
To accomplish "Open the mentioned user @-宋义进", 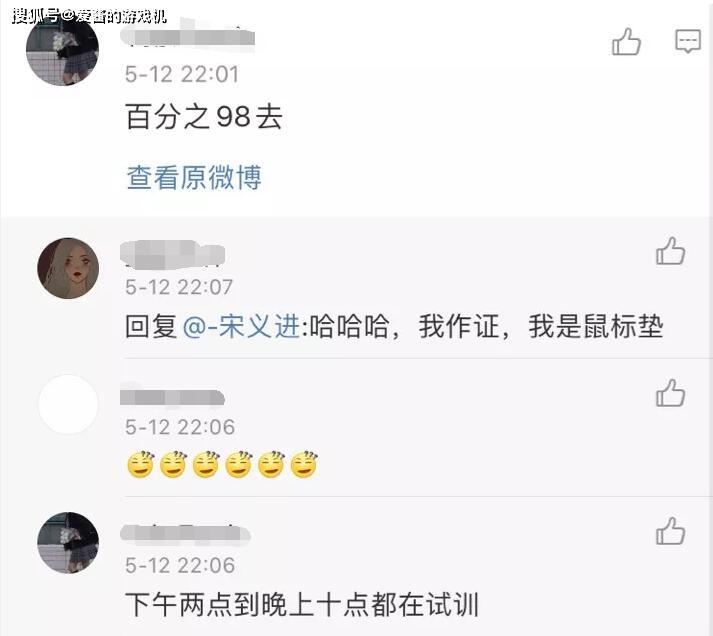I will click(241, 326).
